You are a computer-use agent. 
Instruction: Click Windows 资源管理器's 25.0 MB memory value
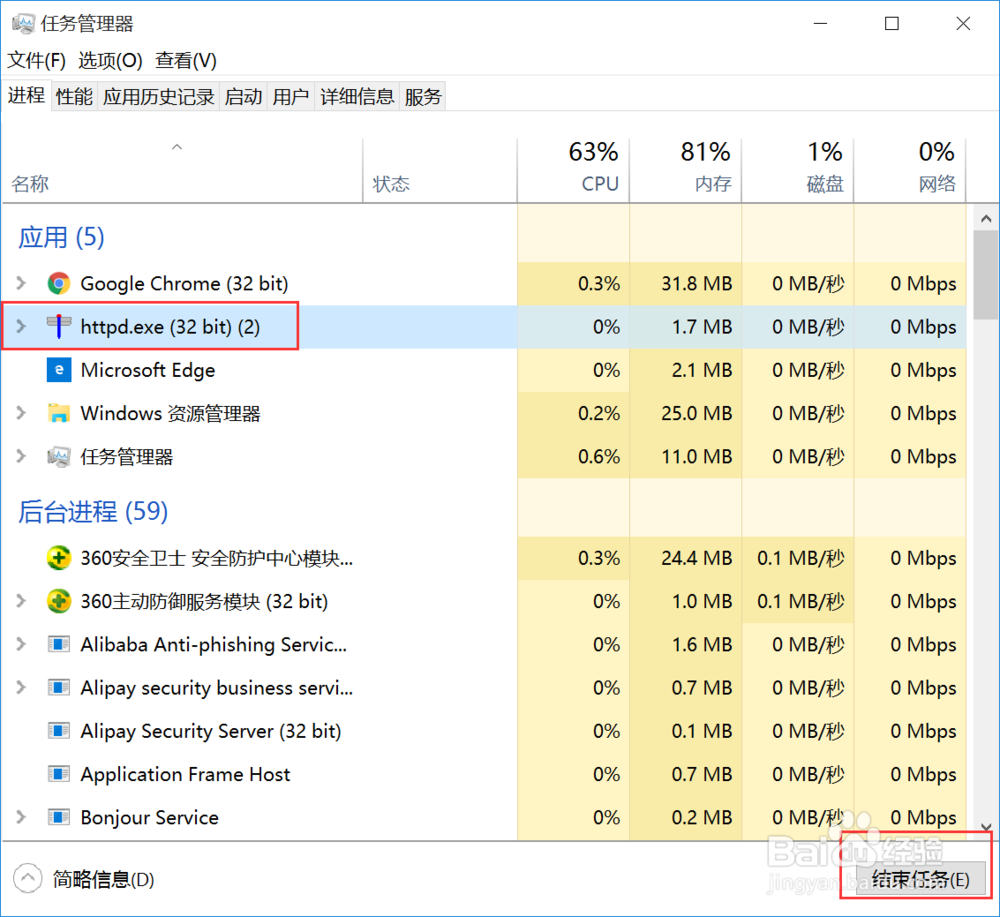696,413
